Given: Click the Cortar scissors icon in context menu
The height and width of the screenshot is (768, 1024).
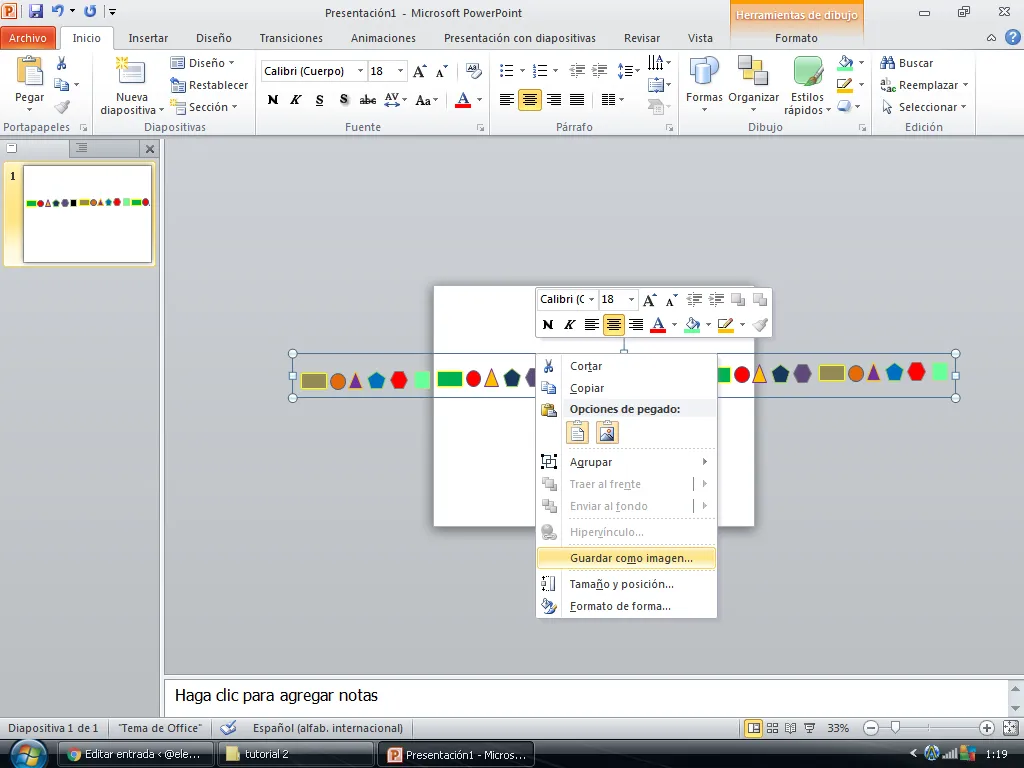Looking at the screenshot, I should 549,366.
